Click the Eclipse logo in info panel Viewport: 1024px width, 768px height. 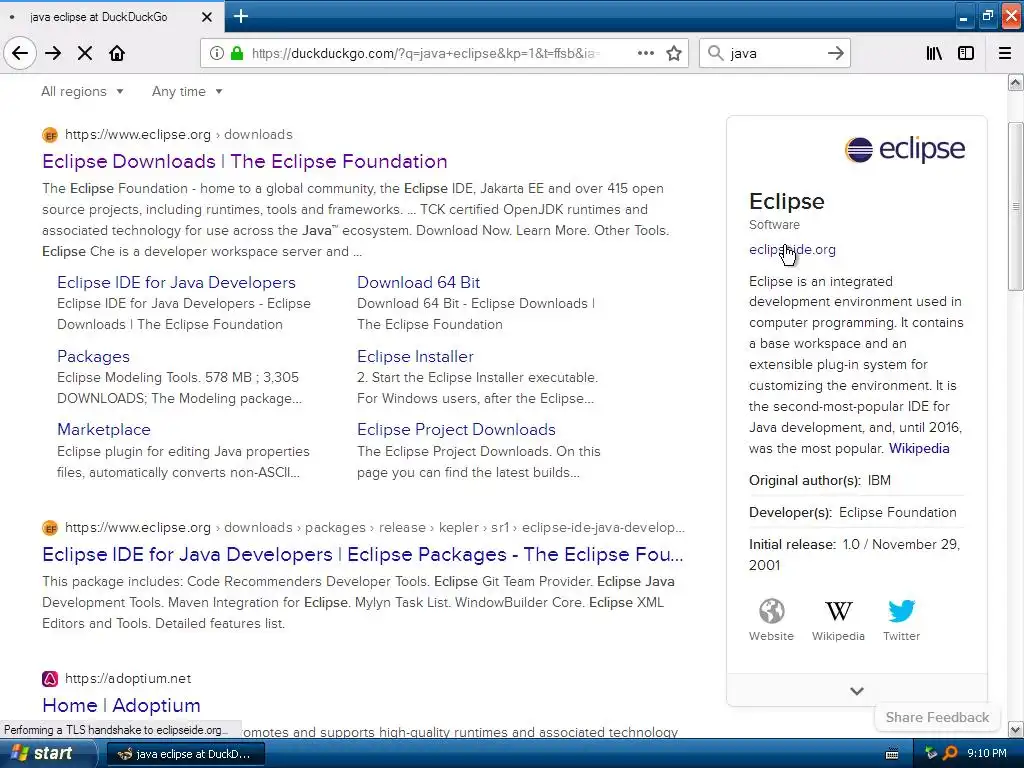click(x=904, y=150)
